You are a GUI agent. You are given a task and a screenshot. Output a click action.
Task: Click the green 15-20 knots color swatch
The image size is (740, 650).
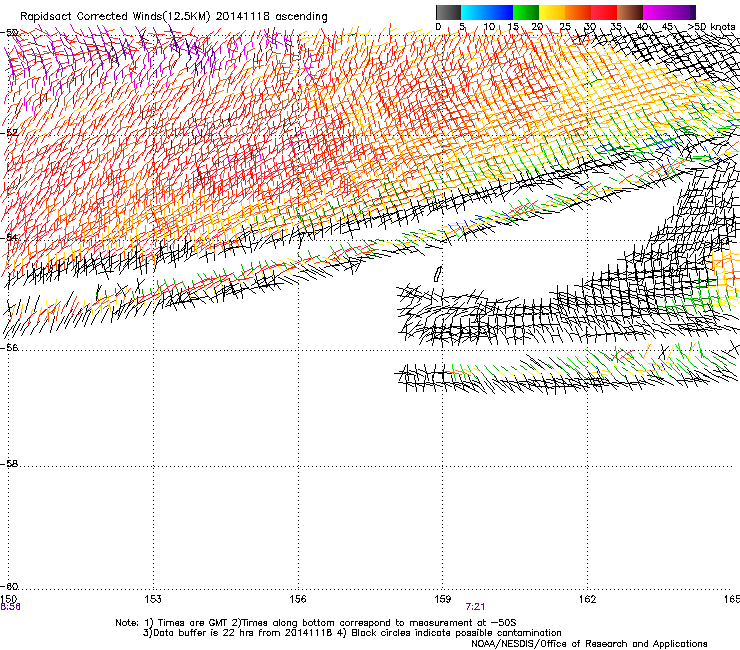point(526,12)
